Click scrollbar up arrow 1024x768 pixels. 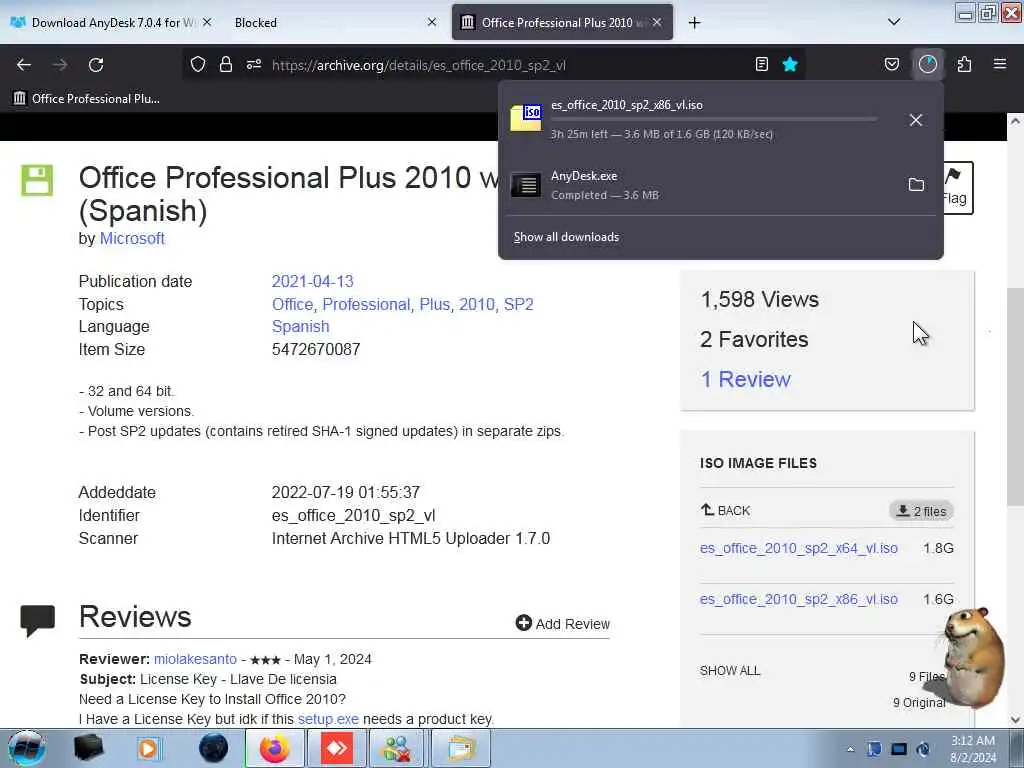click(1015, 121)
